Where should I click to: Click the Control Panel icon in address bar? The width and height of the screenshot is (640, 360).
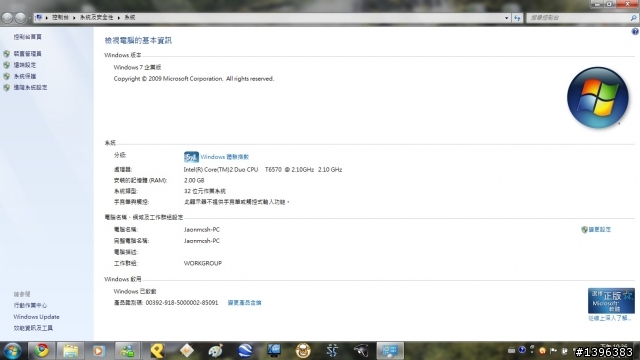pos(39,18)
